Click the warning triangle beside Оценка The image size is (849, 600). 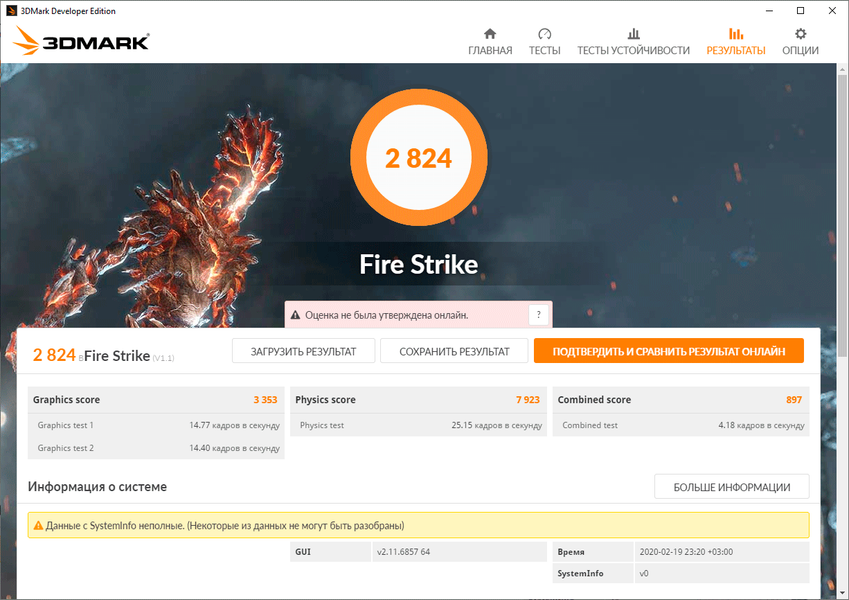point(296,315)
